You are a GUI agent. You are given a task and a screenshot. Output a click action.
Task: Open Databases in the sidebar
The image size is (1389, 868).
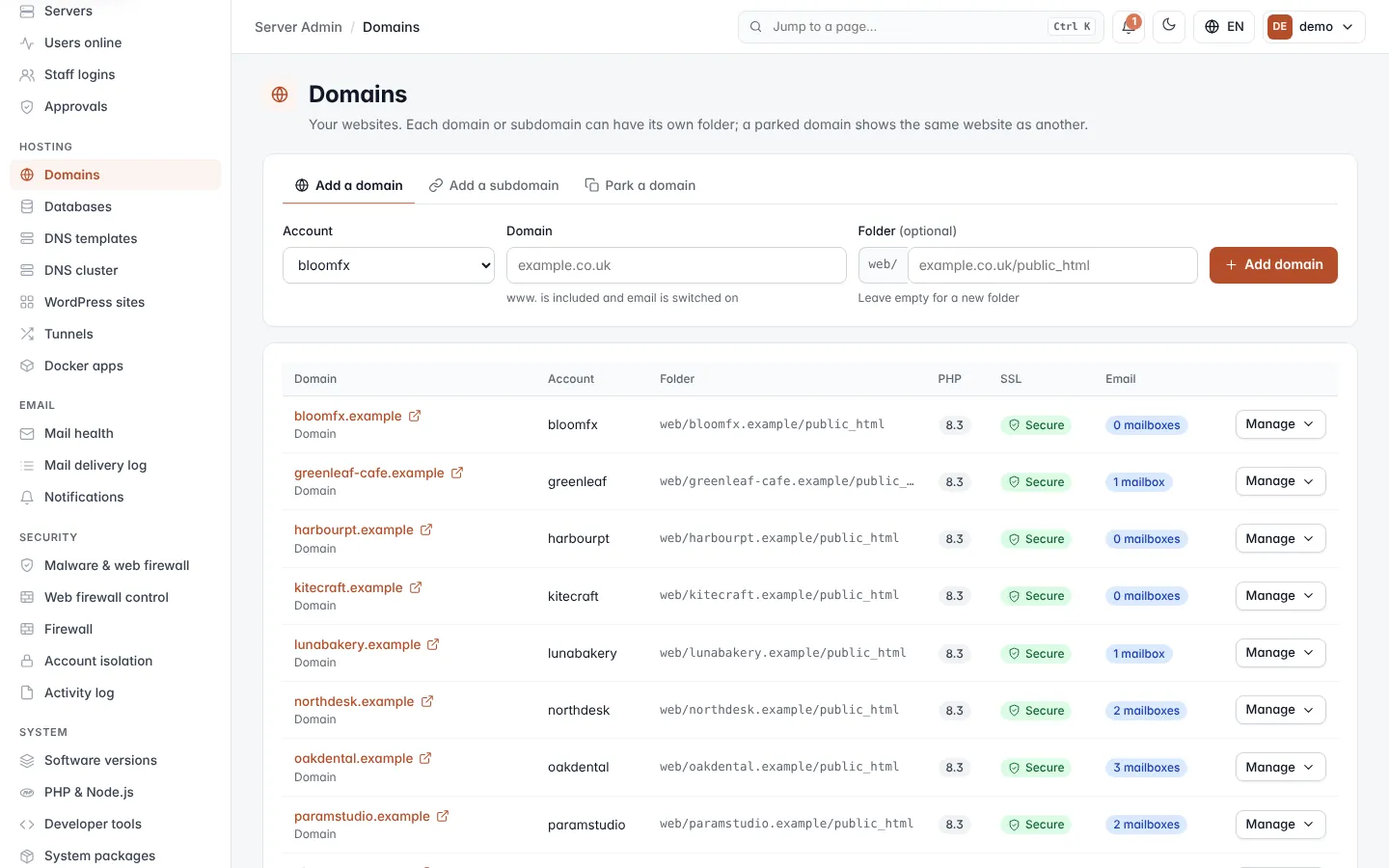tap(116, 206)
